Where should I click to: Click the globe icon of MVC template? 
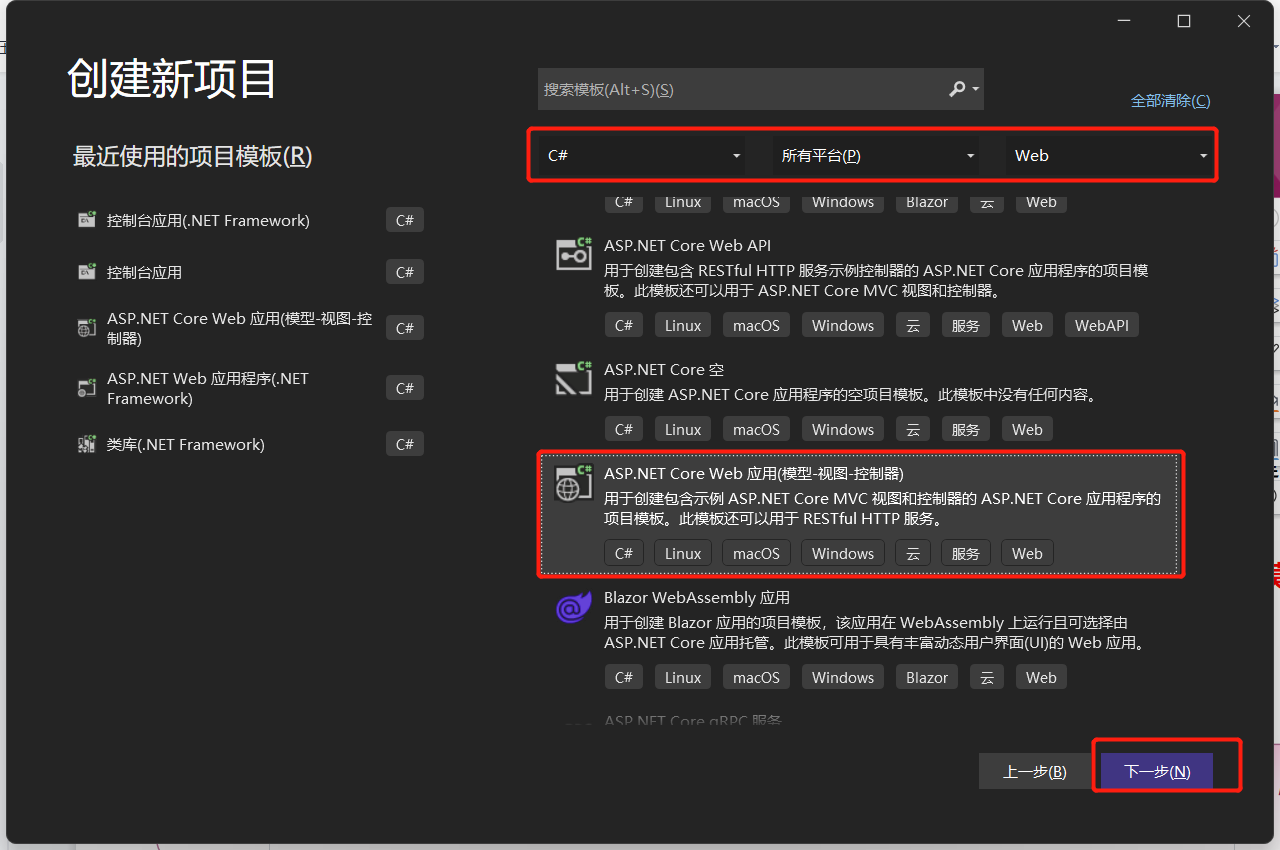pyautogui.click(x=574, y=484)
